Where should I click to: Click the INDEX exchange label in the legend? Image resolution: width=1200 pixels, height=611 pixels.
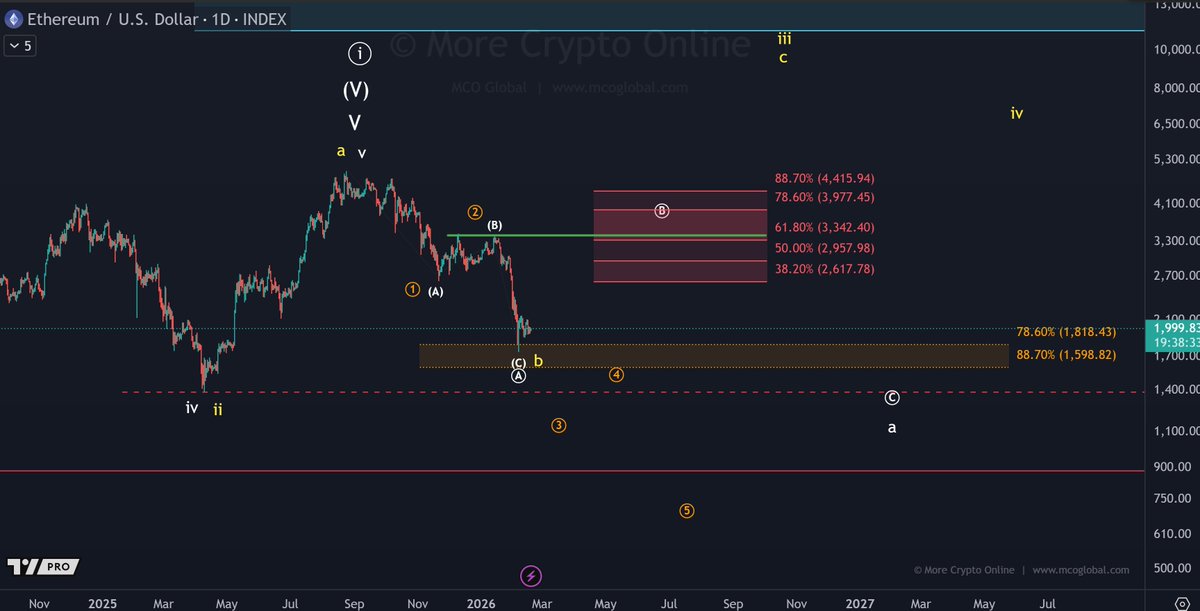tap(265, 18)
